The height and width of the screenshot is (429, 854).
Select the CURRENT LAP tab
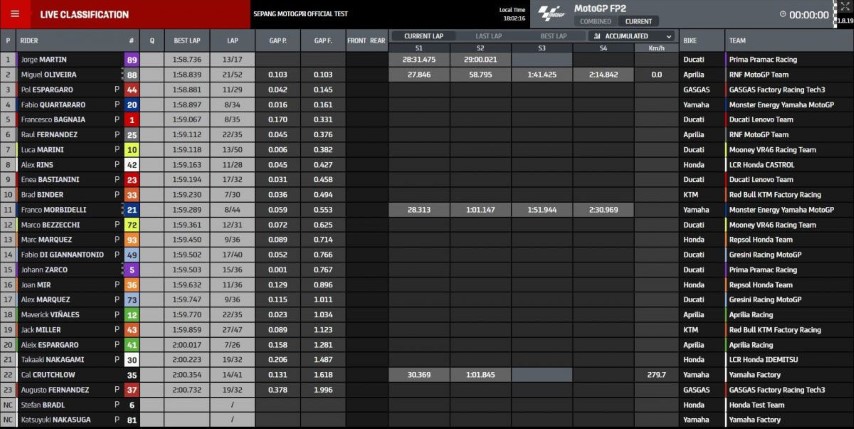tap(423, 36)
